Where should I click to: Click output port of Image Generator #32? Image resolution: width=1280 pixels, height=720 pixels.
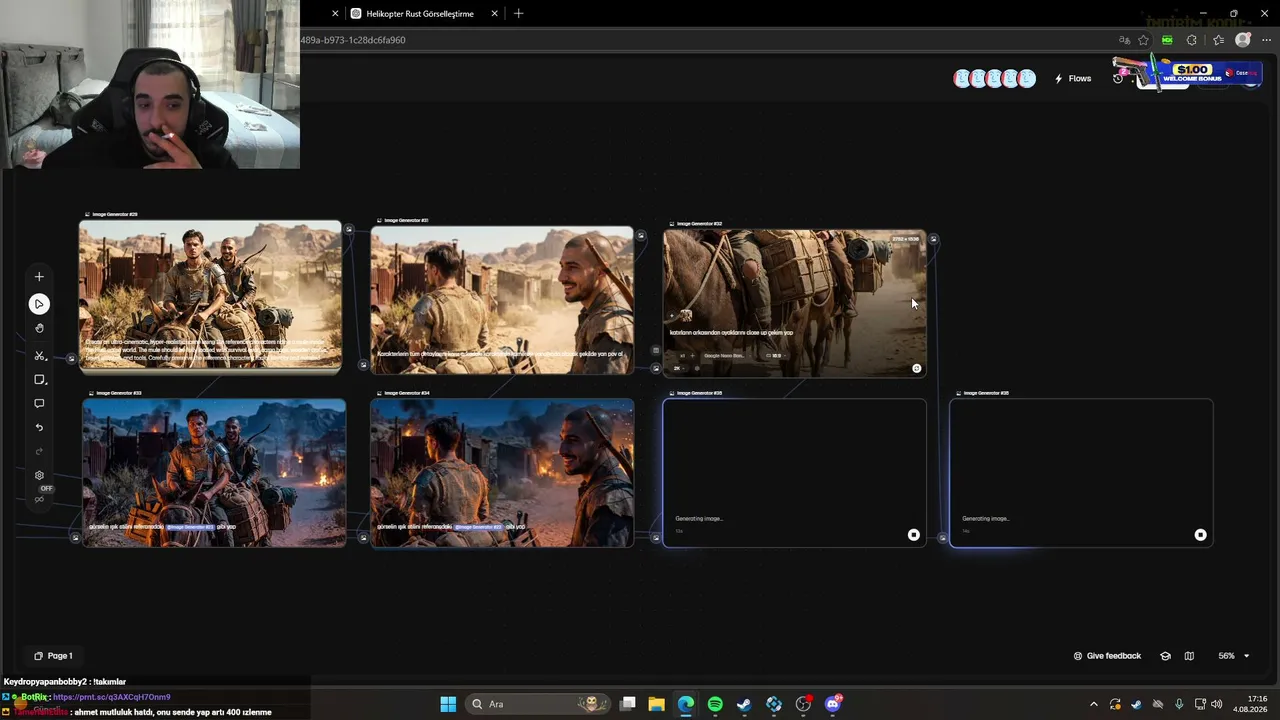(x=933, y=239)
